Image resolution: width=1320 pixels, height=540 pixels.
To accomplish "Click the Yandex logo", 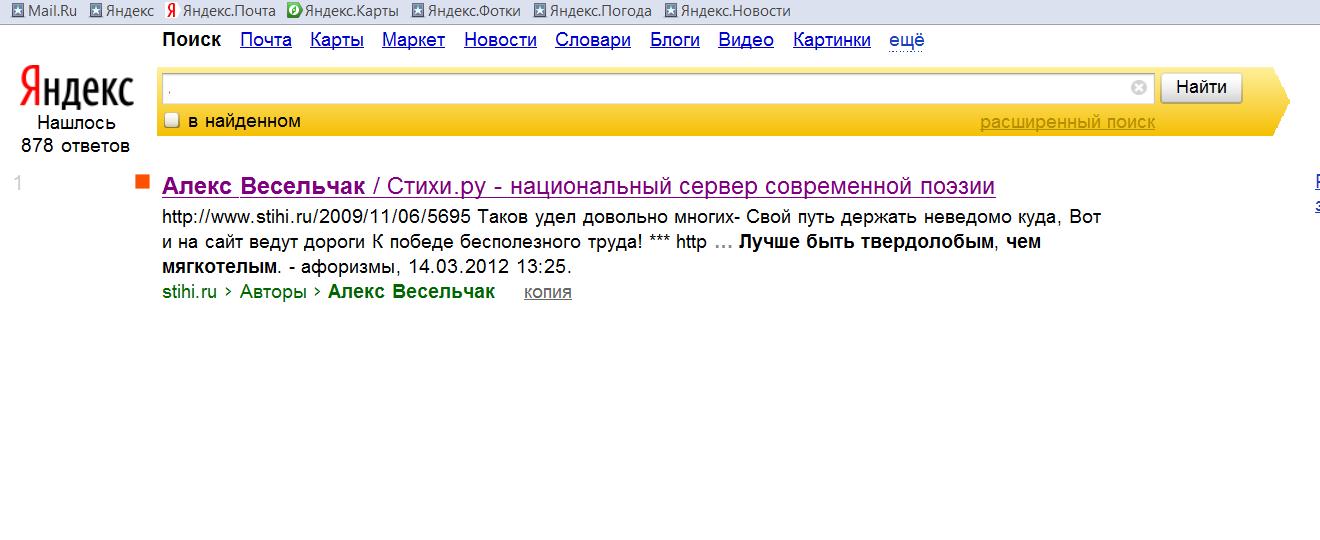I will pyautogui.click(x=77, y=88).
